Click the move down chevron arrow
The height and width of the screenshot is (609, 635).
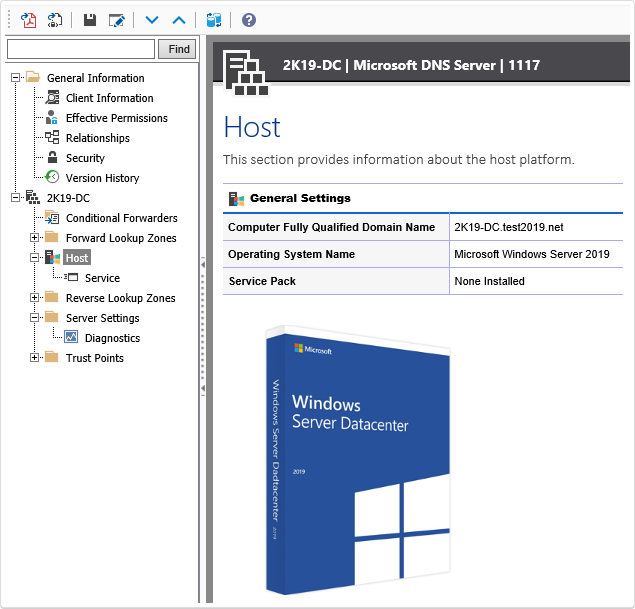click(152, 19)
